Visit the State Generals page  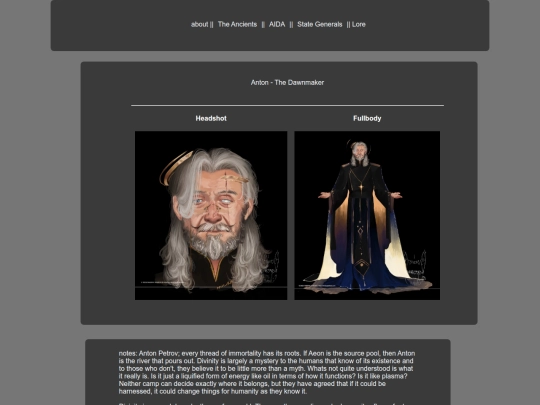[320, 24]
